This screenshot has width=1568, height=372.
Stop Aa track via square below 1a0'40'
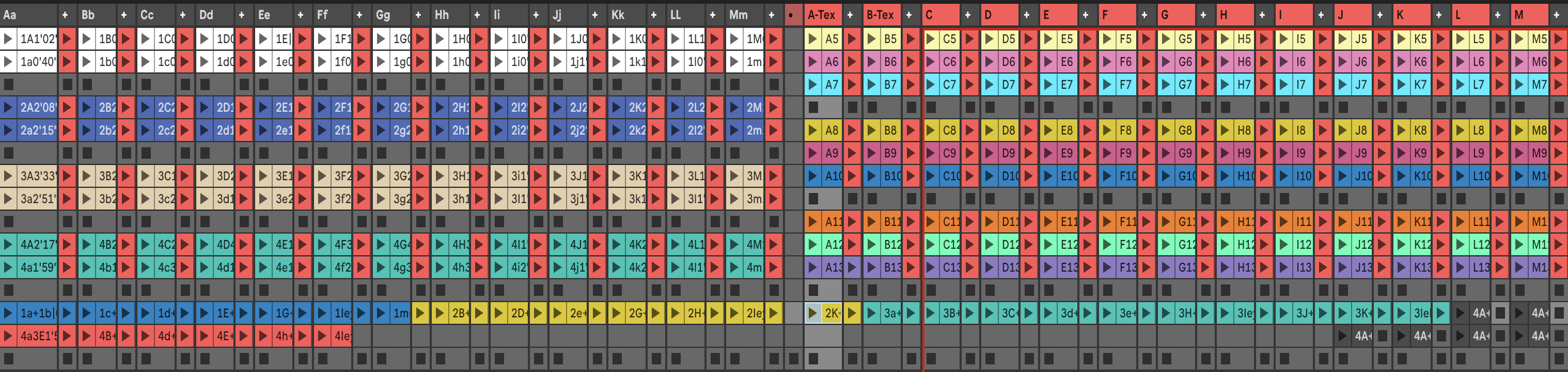(8, 85)
